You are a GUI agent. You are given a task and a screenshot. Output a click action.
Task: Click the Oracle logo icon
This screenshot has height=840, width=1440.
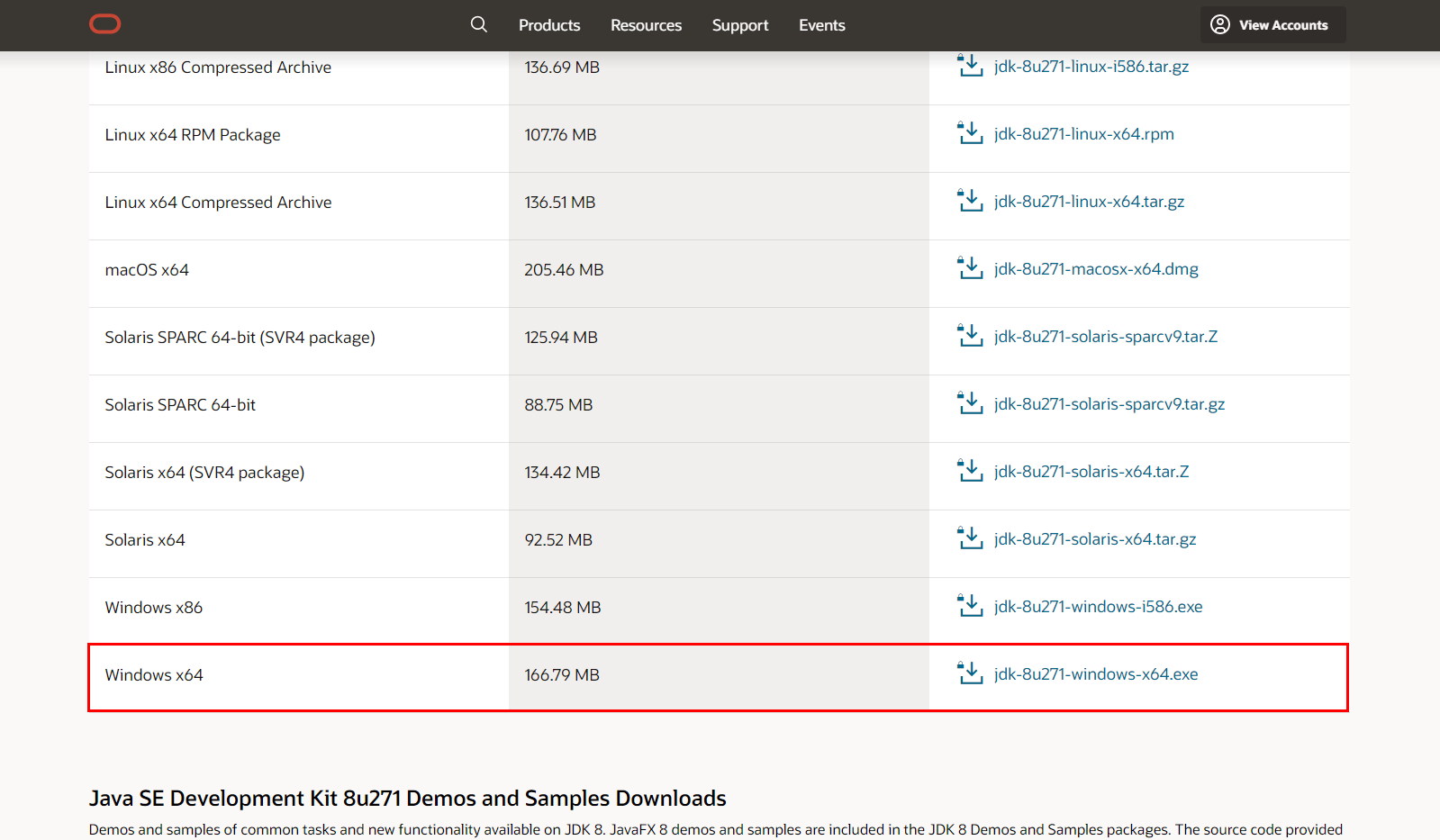[104, 24]
